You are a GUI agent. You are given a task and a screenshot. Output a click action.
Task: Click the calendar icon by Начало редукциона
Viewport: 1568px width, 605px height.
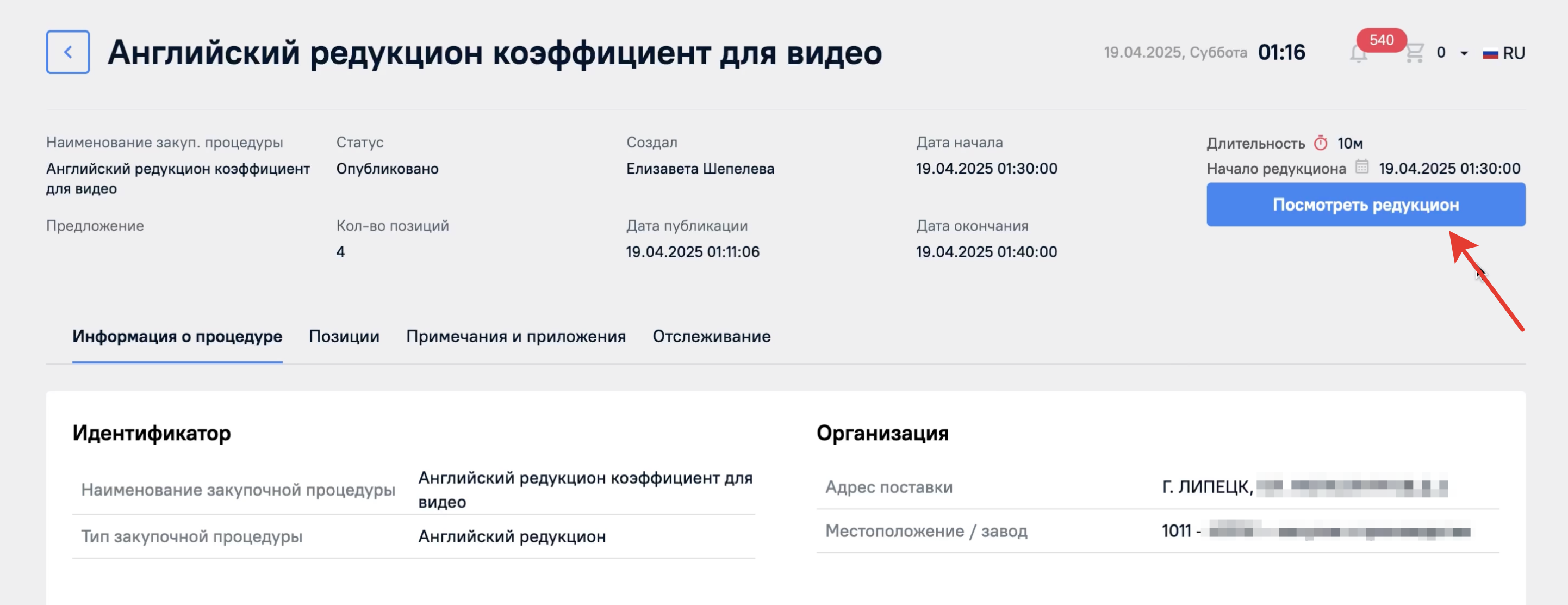[1361, 166]
